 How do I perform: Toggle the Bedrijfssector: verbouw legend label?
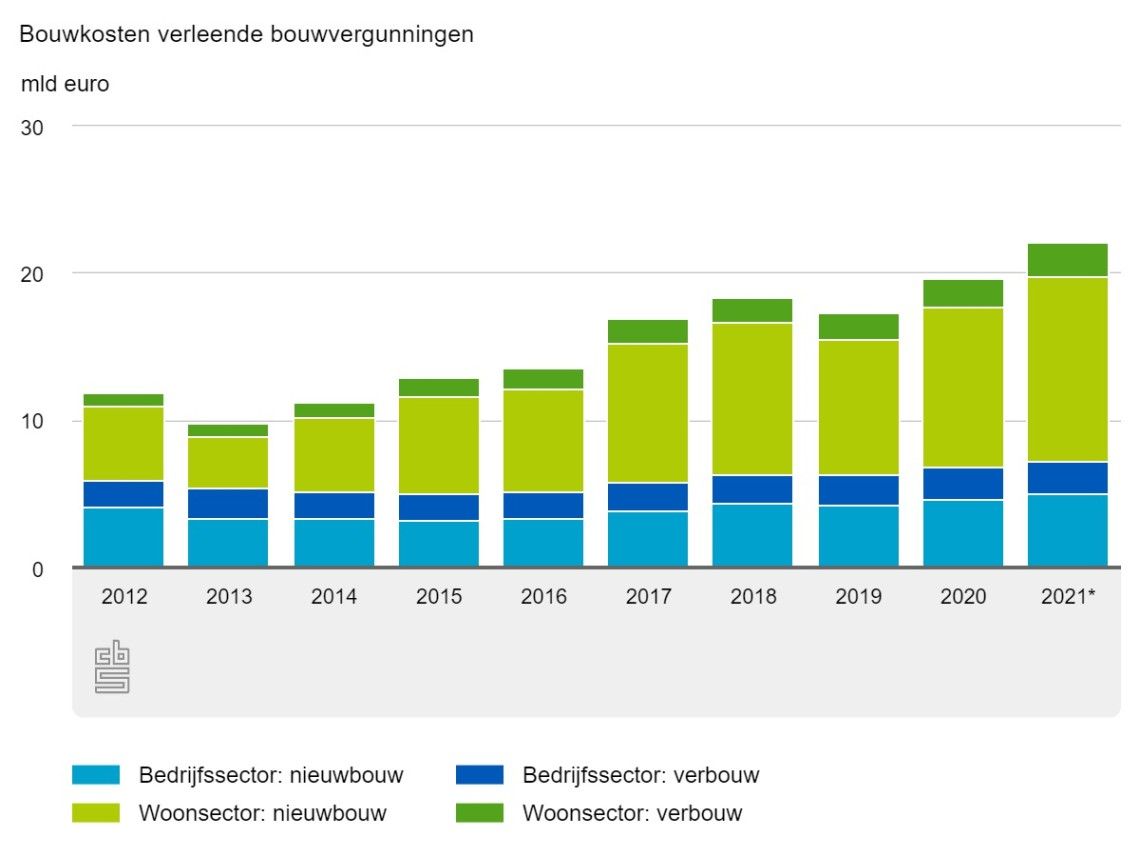coord(640,775)
